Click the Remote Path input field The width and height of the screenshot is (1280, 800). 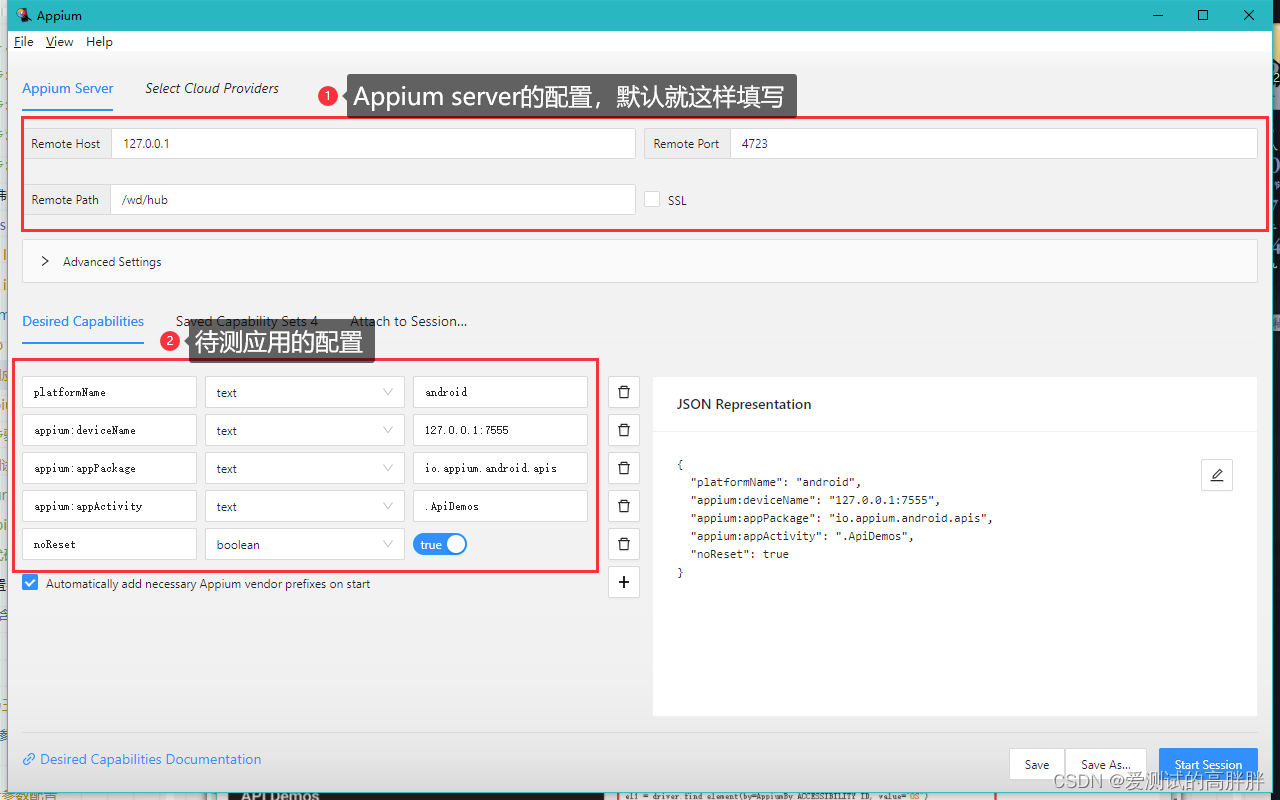click(x=373, y=199)
